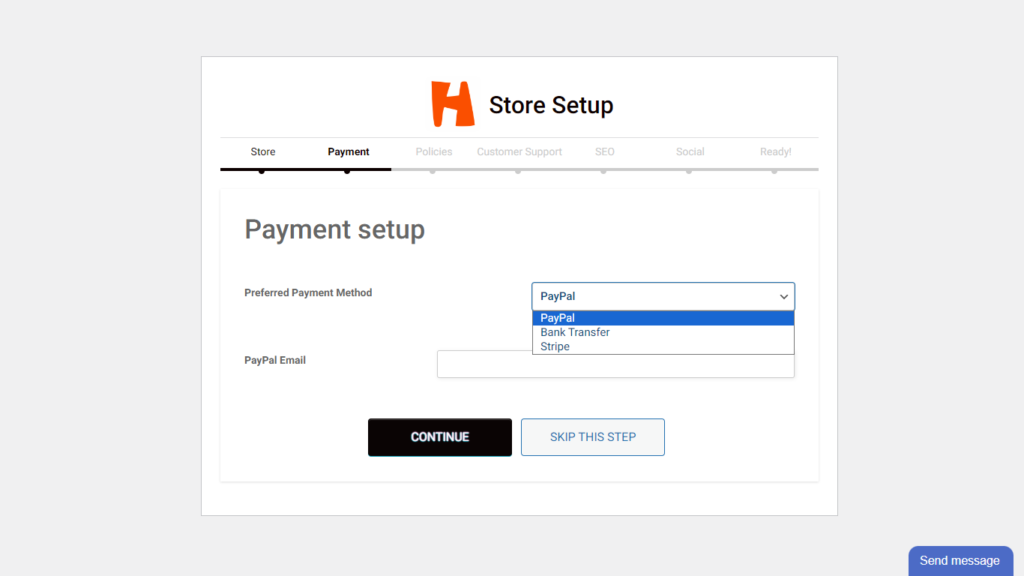Go to the Store step tab

pyautogui.click(x=263, y=152)
